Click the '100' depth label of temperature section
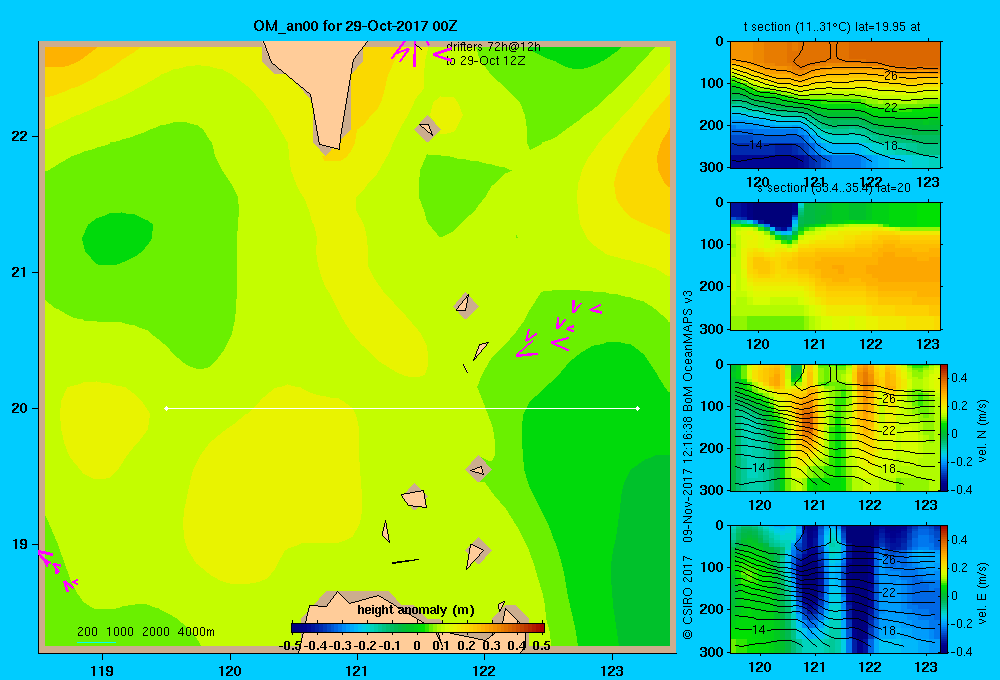Screen dimensions: 1000x680 point(711,83)
